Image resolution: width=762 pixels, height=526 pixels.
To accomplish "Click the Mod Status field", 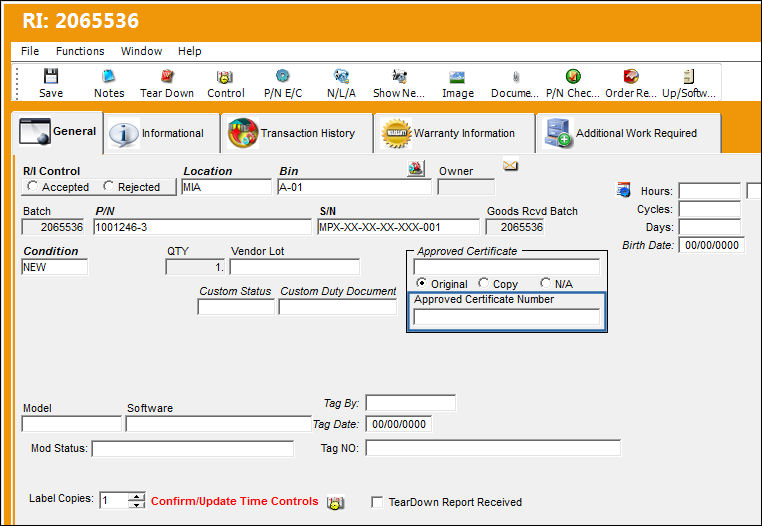I will pyautogui.click(x=192, y=448).
